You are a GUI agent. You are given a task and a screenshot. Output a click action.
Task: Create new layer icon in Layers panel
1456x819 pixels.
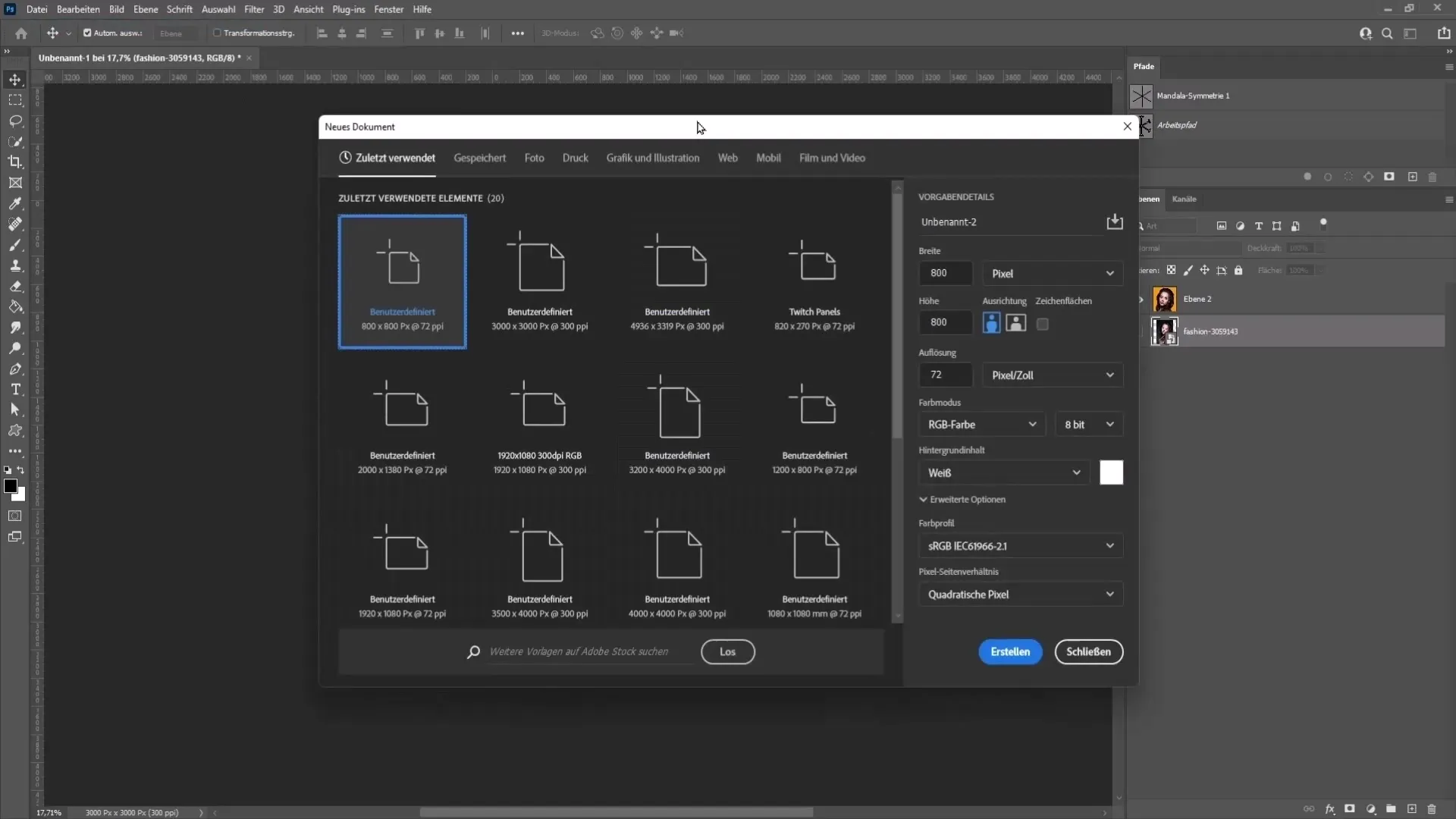pos(1411,809)
